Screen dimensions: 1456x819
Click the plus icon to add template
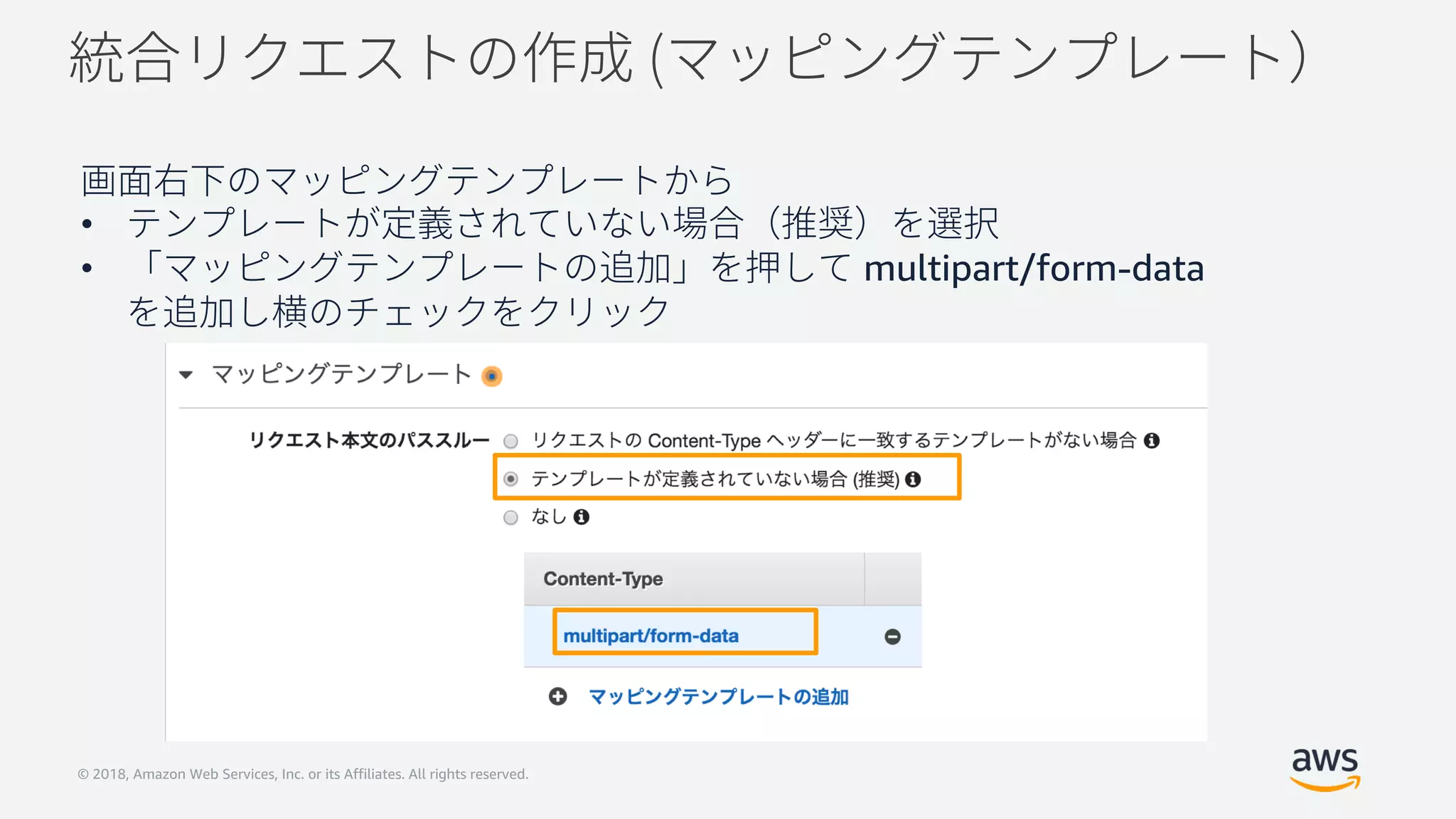(x=558, y=697)
